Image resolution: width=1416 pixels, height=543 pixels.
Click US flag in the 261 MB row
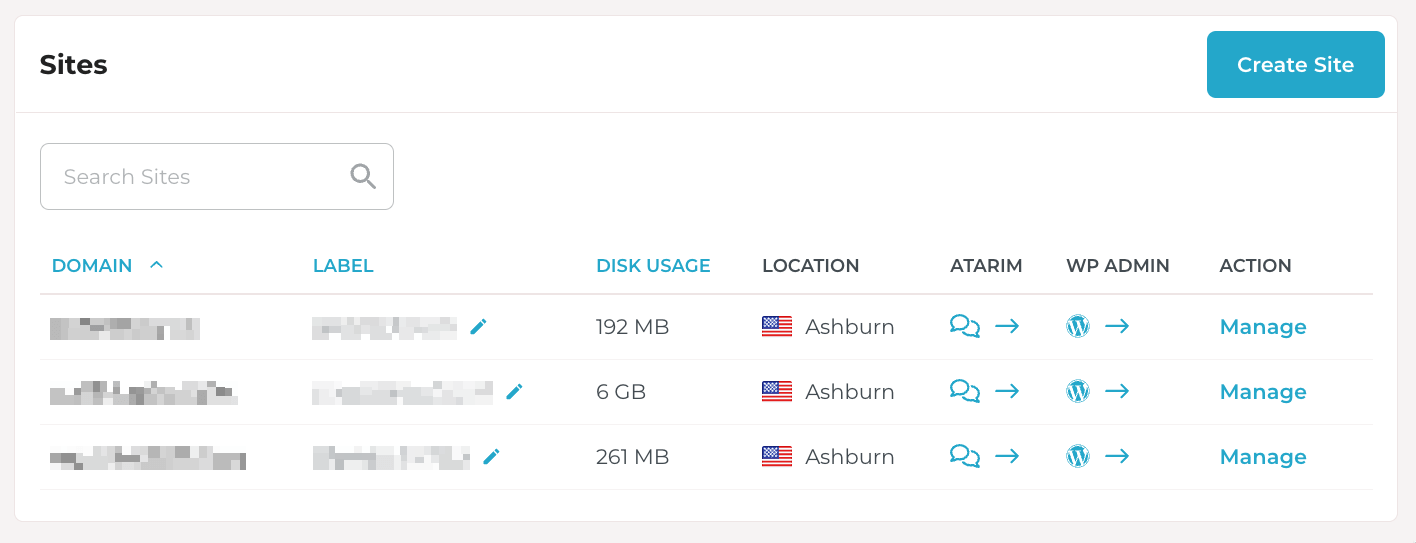pos(777,456)
